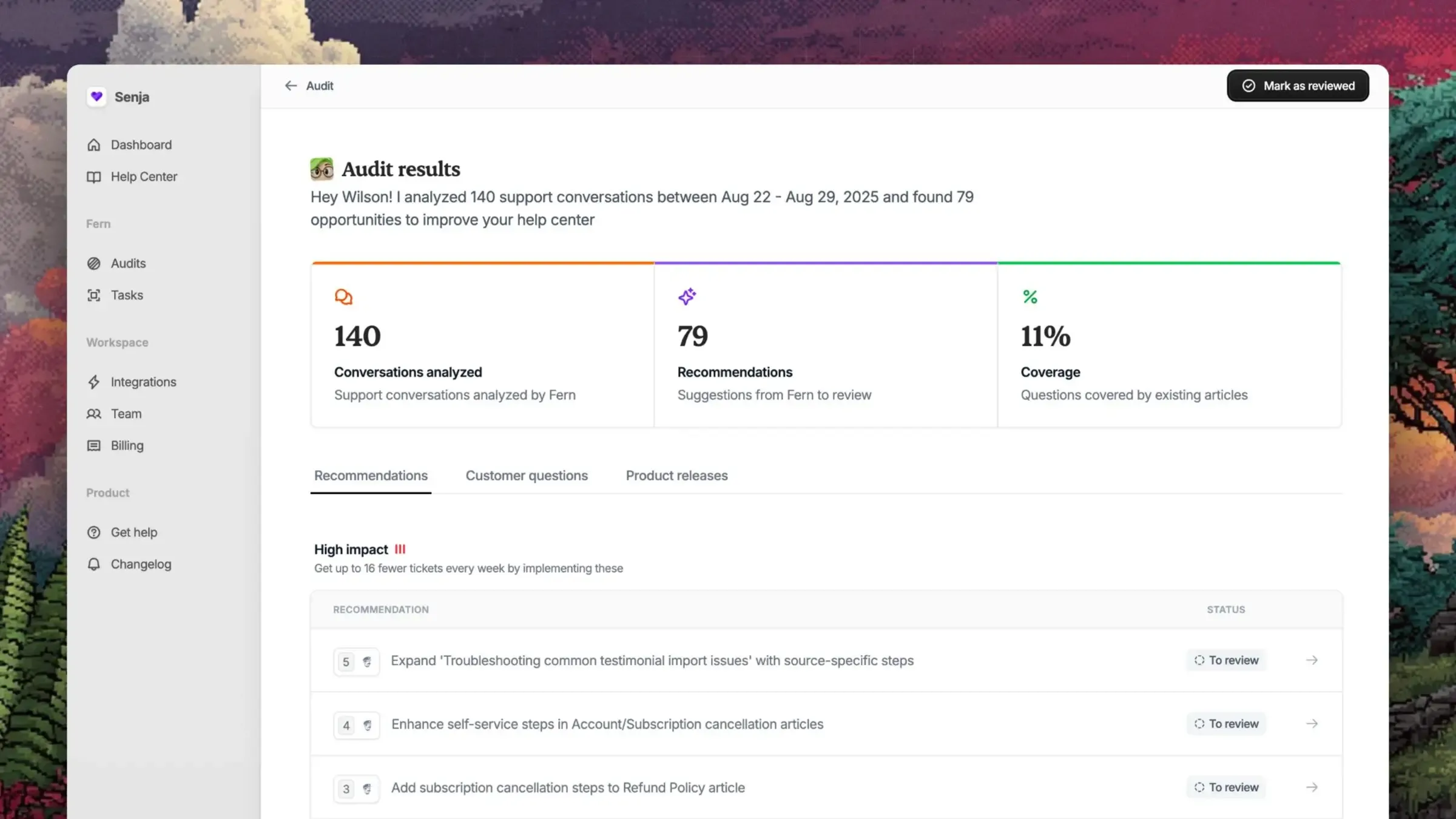Viewport: 1456px width, 819px height.
Task: Open Team via people icon
Action: click(x=93, y=414)
